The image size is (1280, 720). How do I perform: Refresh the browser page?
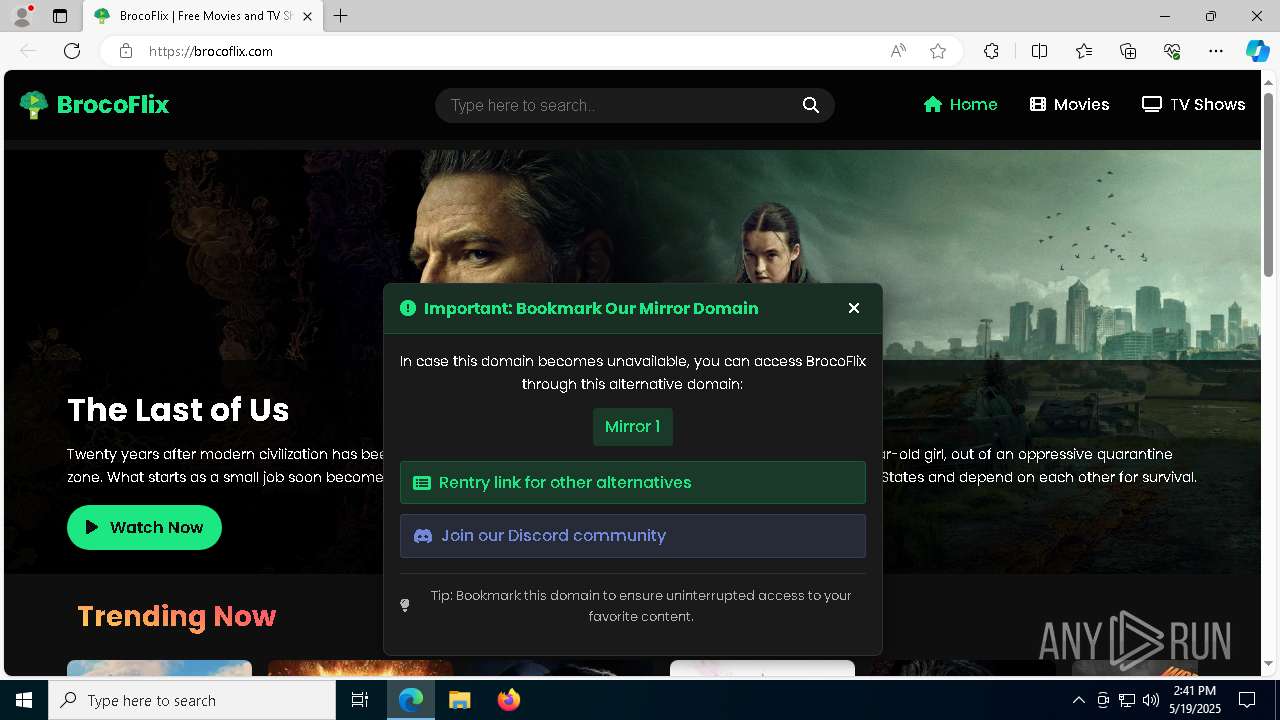tap(72, 51)
